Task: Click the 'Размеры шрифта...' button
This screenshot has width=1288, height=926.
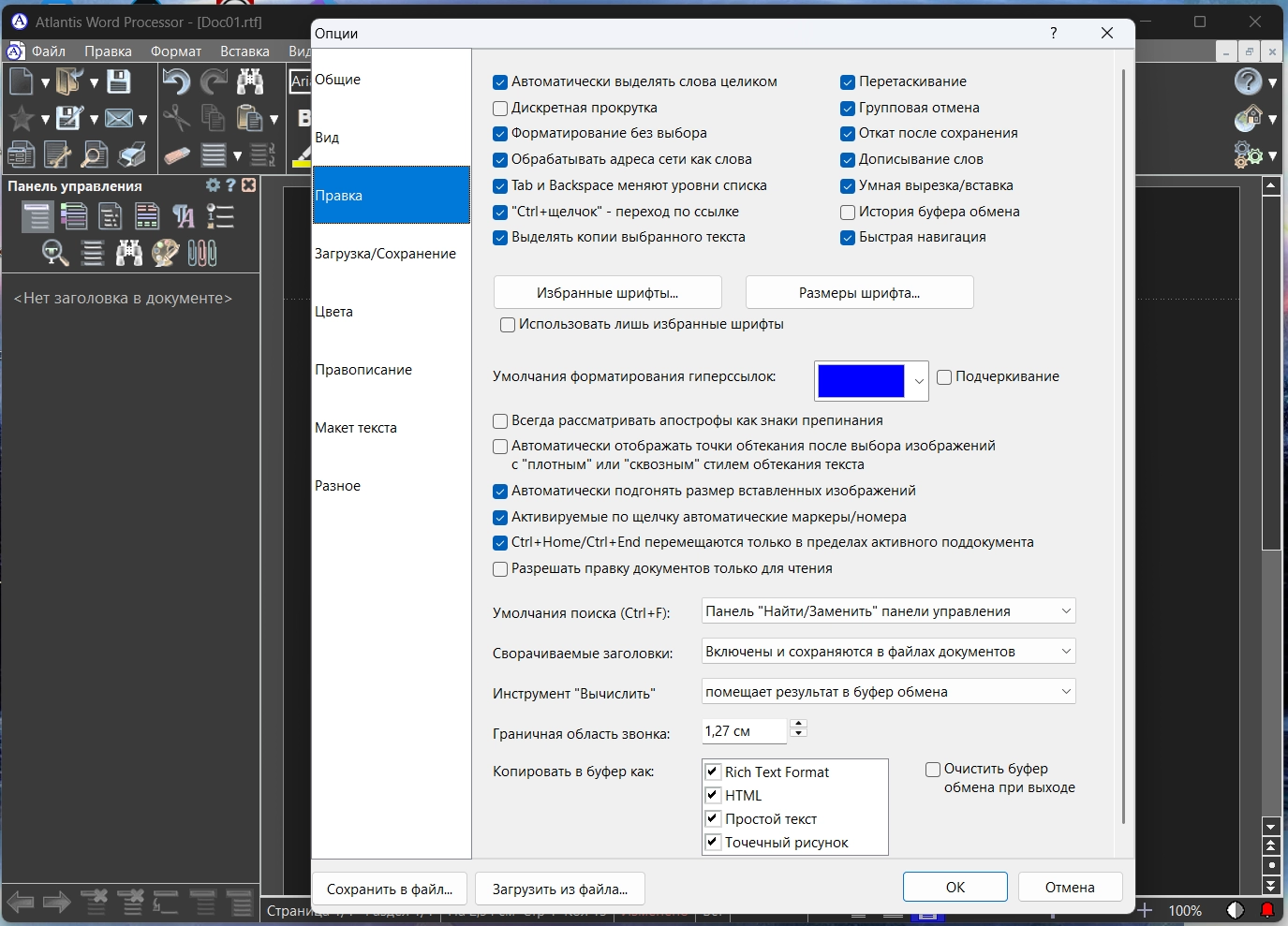Action: (860, 293)
